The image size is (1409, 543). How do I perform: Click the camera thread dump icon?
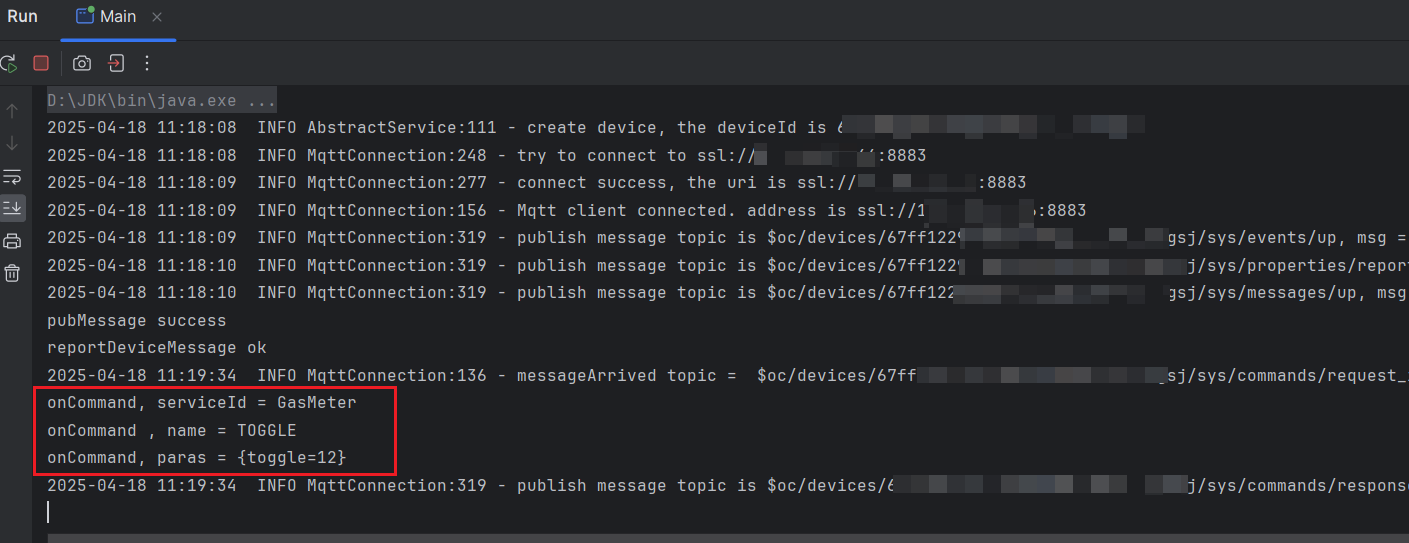(x=82, y=63)
